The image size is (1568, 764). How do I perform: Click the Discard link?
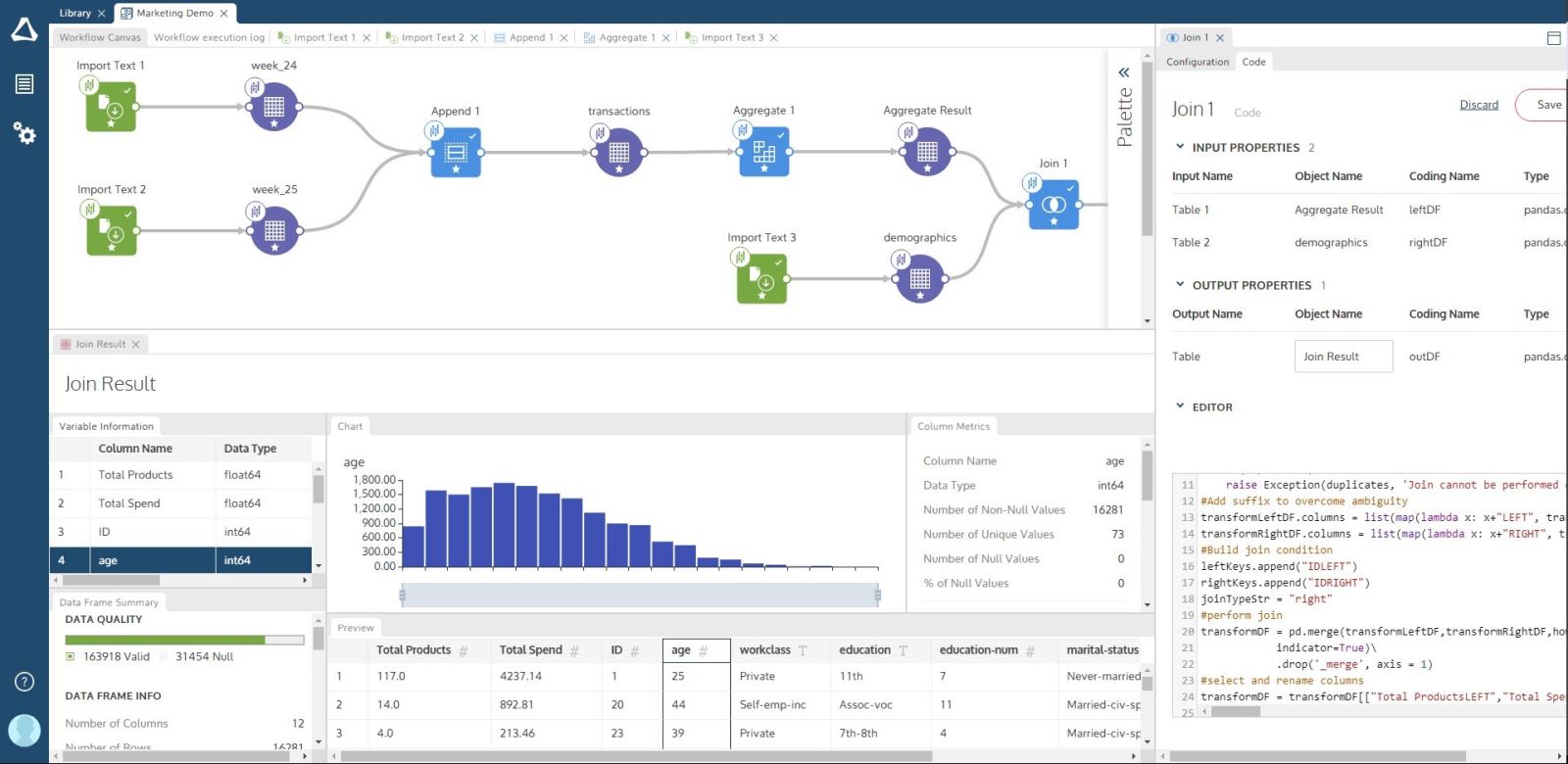tap(1478, 105)
